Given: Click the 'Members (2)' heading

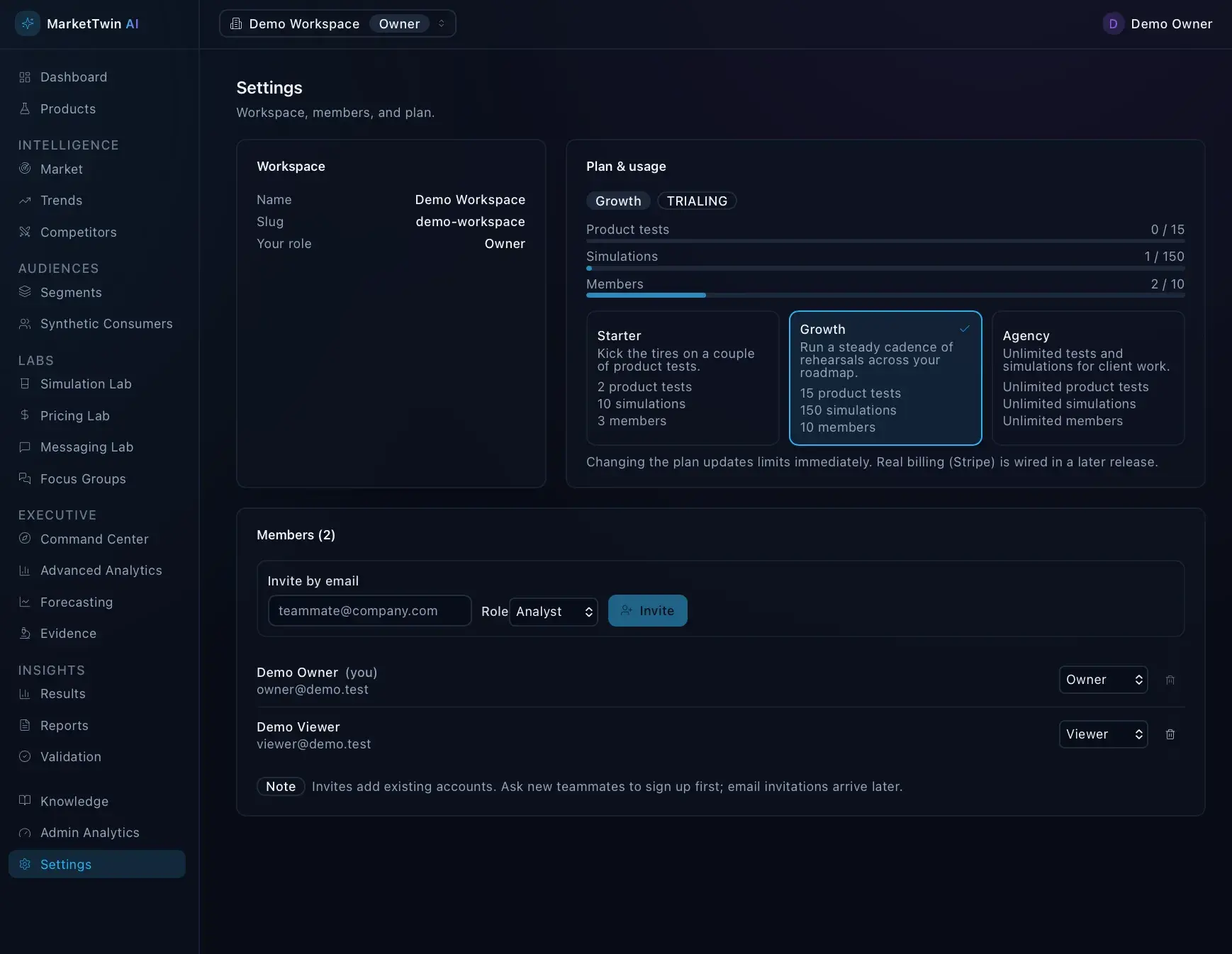Looking at the screenshot, I should (x=296, y=535).
